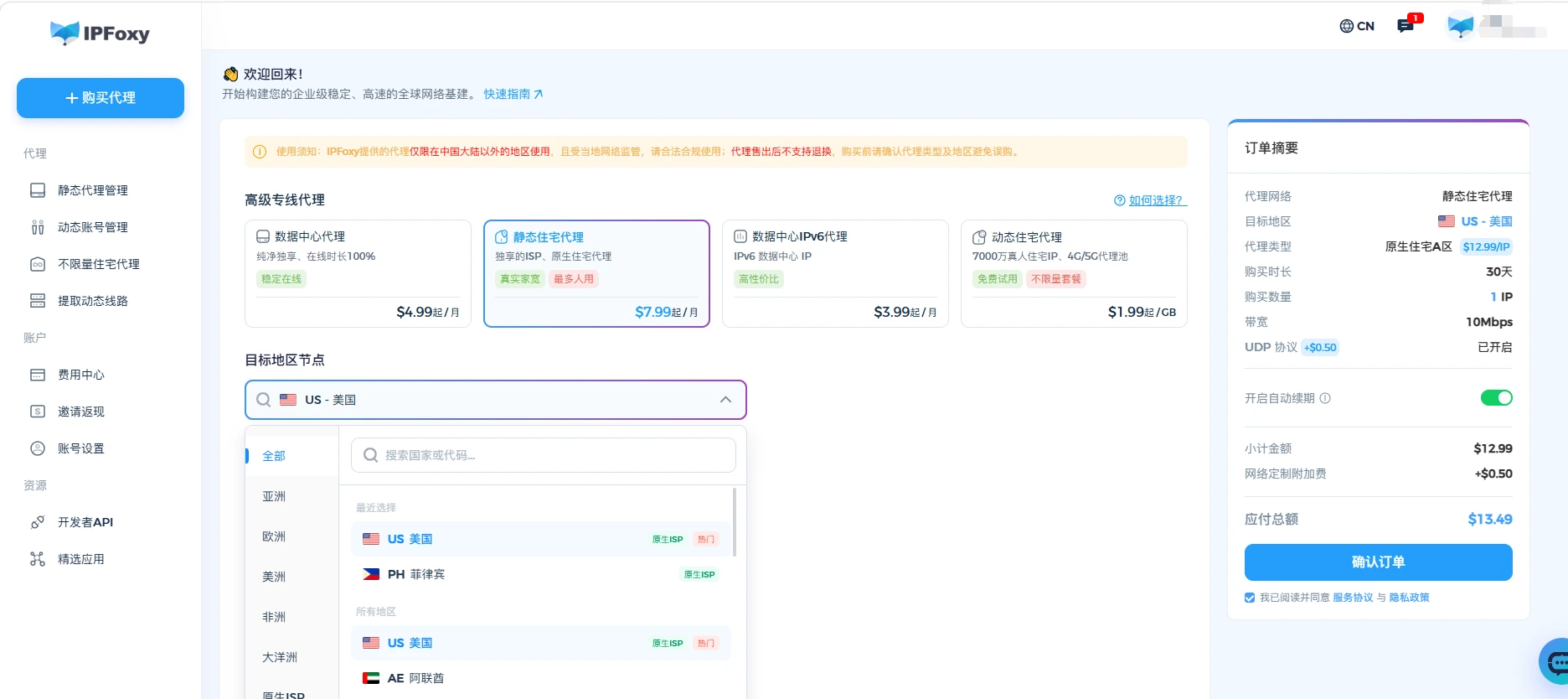Viewport: 1568px width, 699px height.
Task: Click the region list scrollbar
Action: [735, 521]
